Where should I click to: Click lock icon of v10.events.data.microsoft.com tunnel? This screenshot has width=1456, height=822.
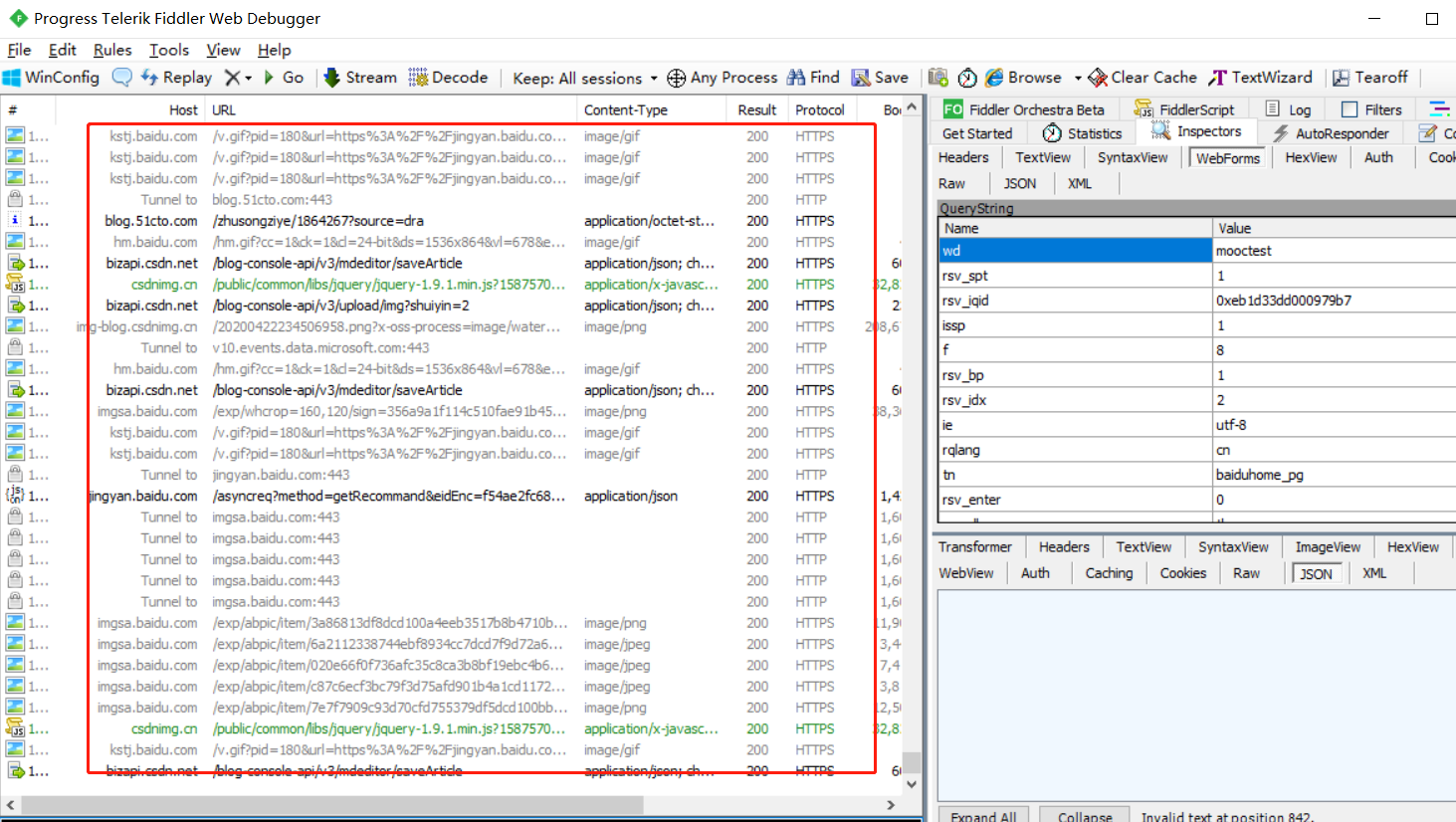[15, 347]
